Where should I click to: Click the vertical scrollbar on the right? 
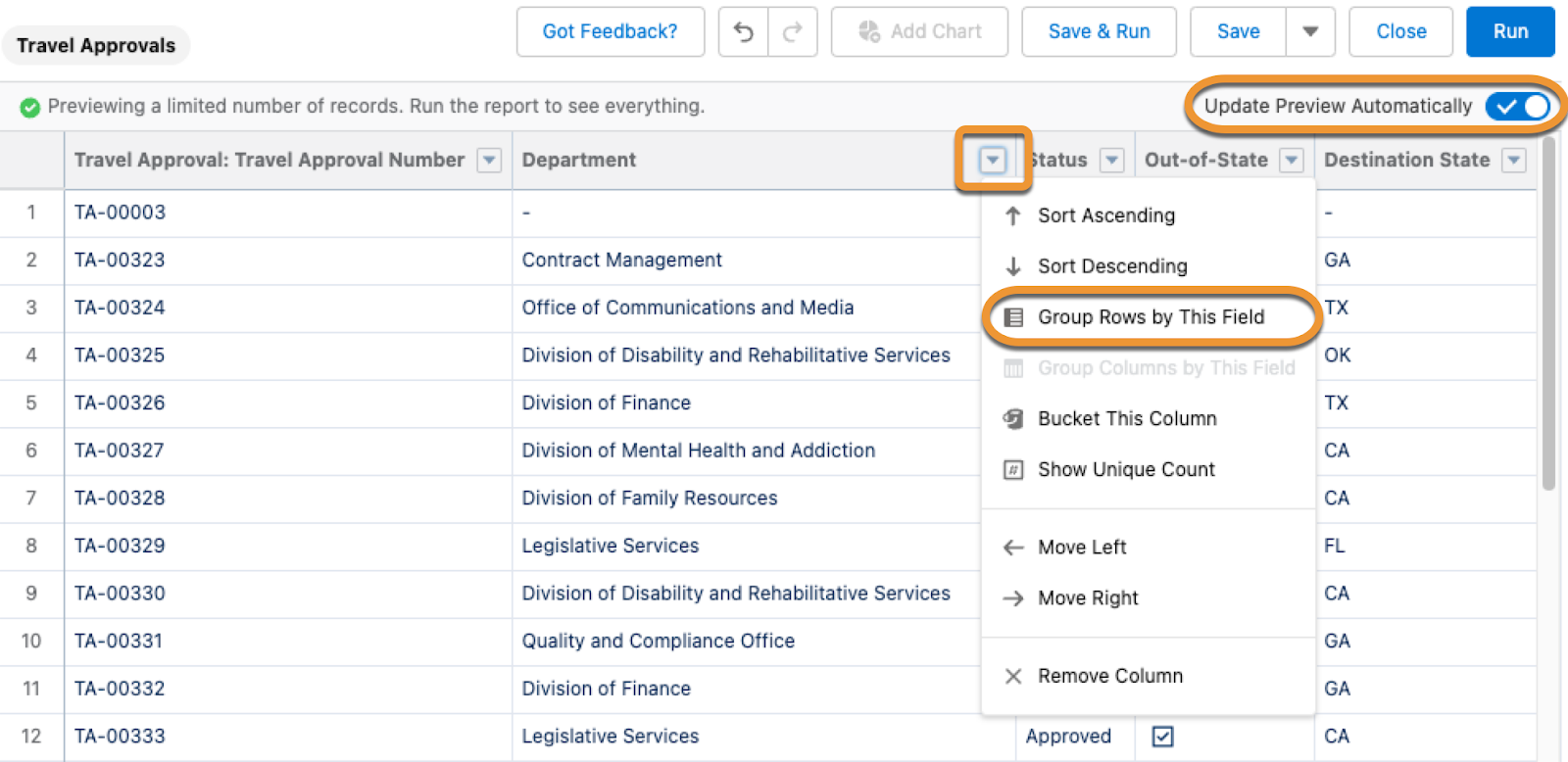pyautogui.click(x=1548, y=313)
